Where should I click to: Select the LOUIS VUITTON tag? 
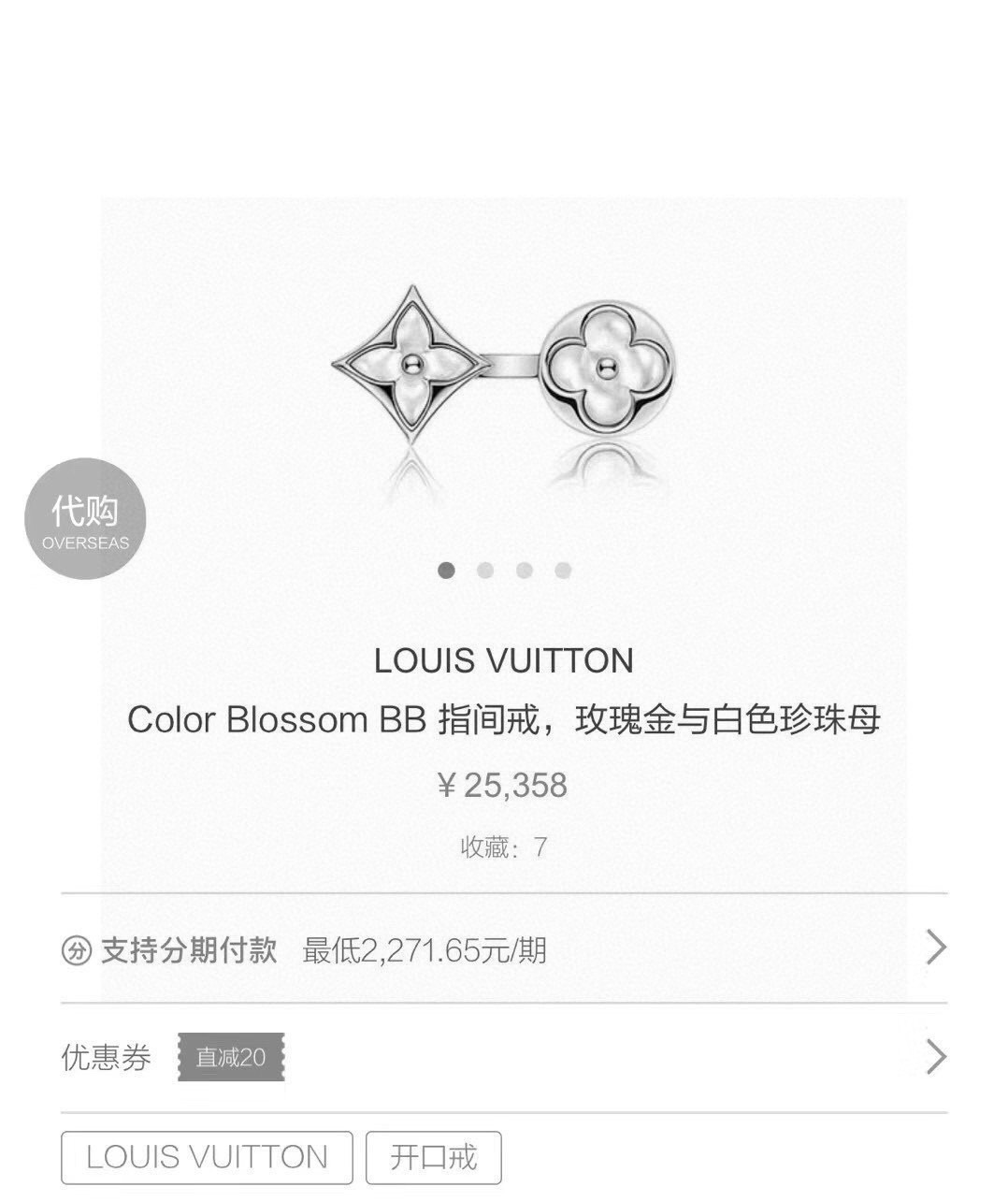[207, 1158]
